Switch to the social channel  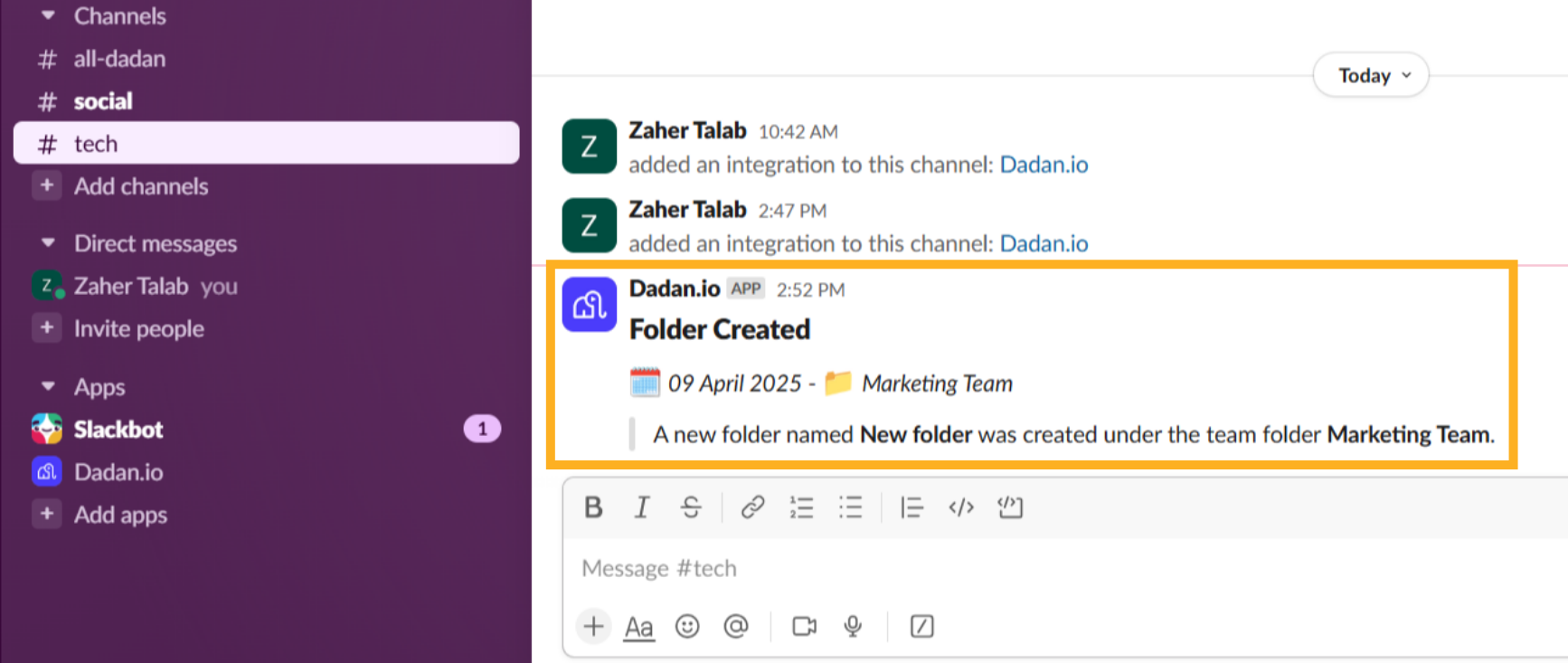(x=103, y=101)
